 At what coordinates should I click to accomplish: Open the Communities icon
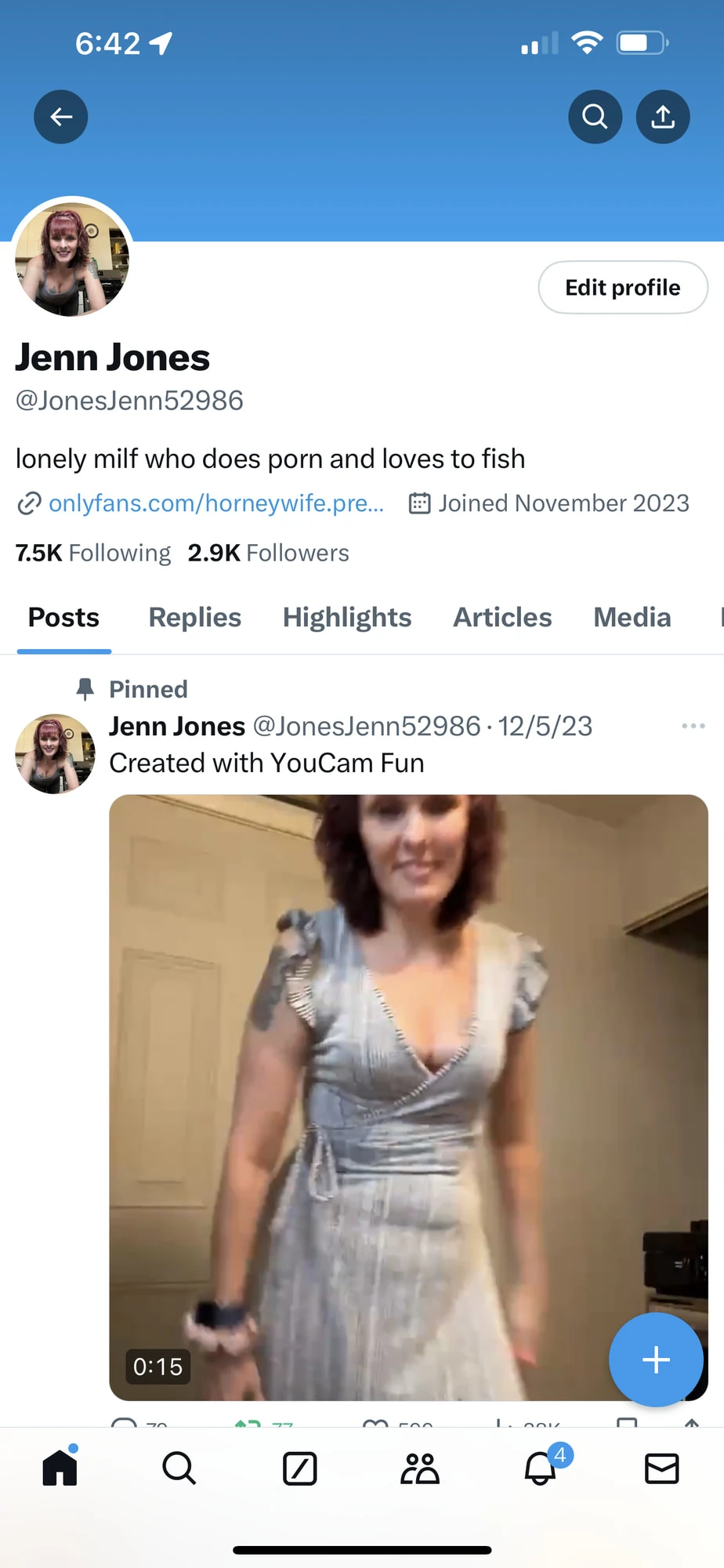point(419,1468)
